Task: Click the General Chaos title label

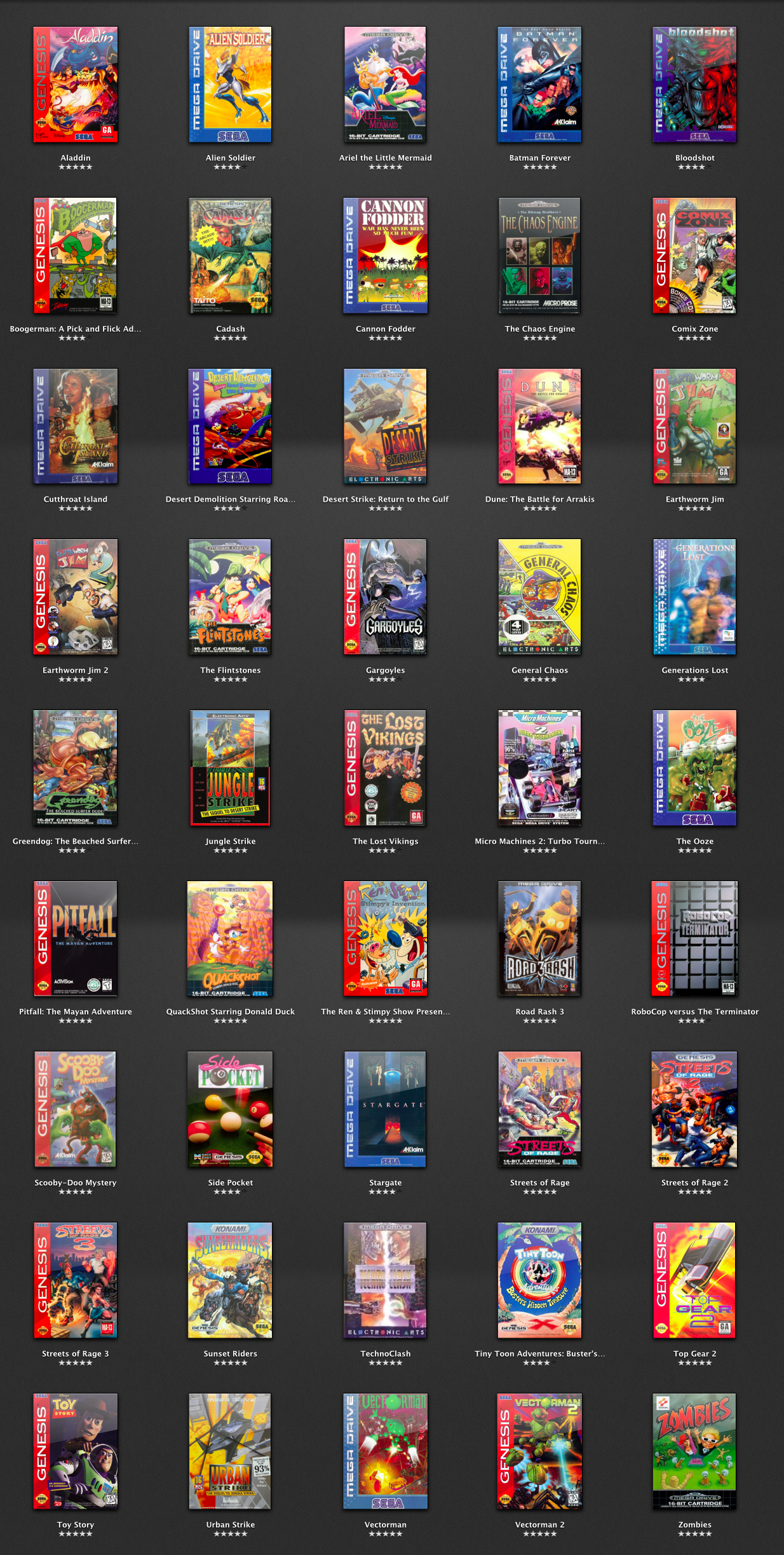Action: [x=539, y=670]
